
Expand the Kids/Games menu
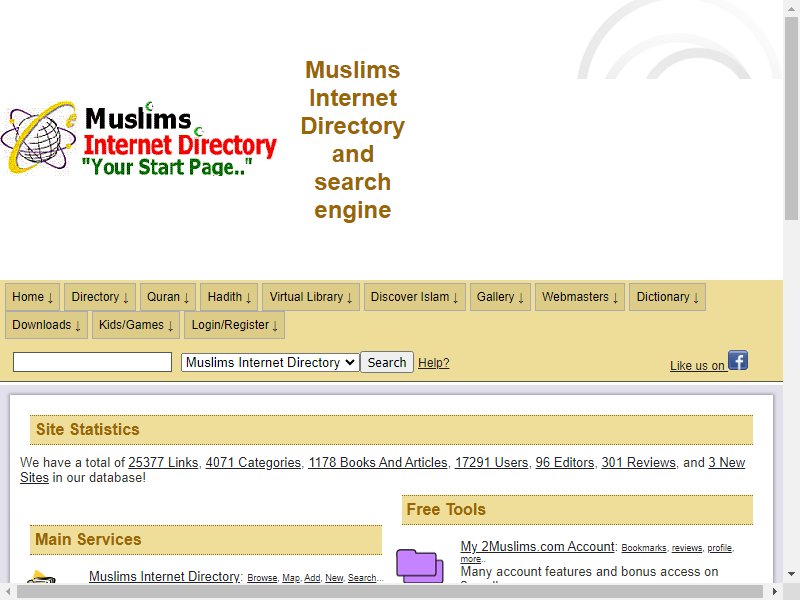pos(136,325)
